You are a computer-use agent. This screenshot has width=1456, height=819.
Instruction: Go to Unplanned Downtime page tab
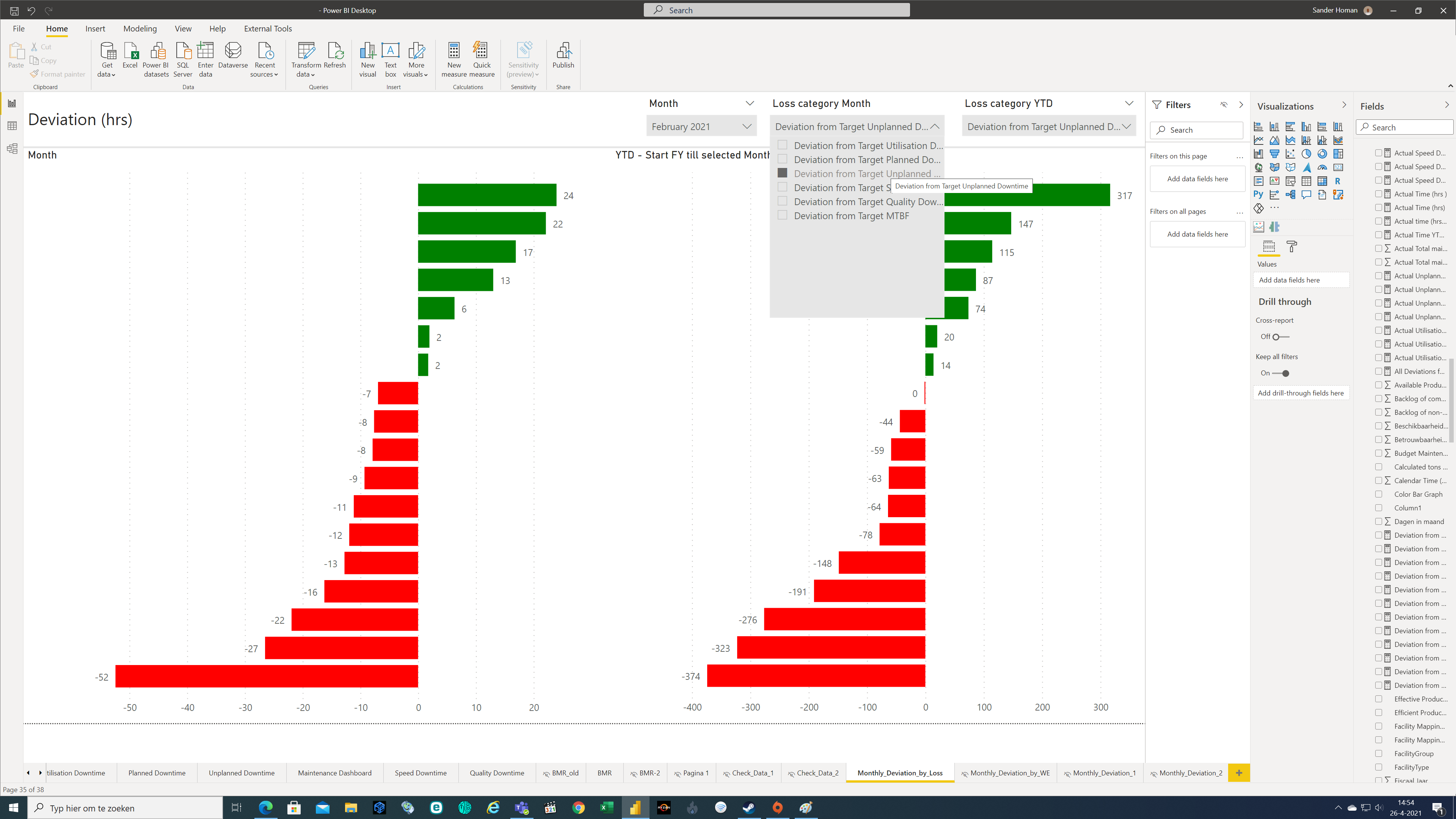point(242,773)
